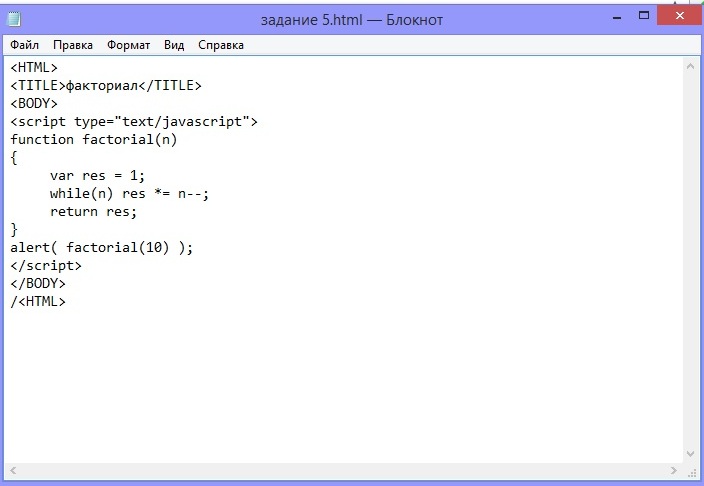Open the Вид menu
The width and height of the screenshot is (704, 486).
(x=174, y=45)
